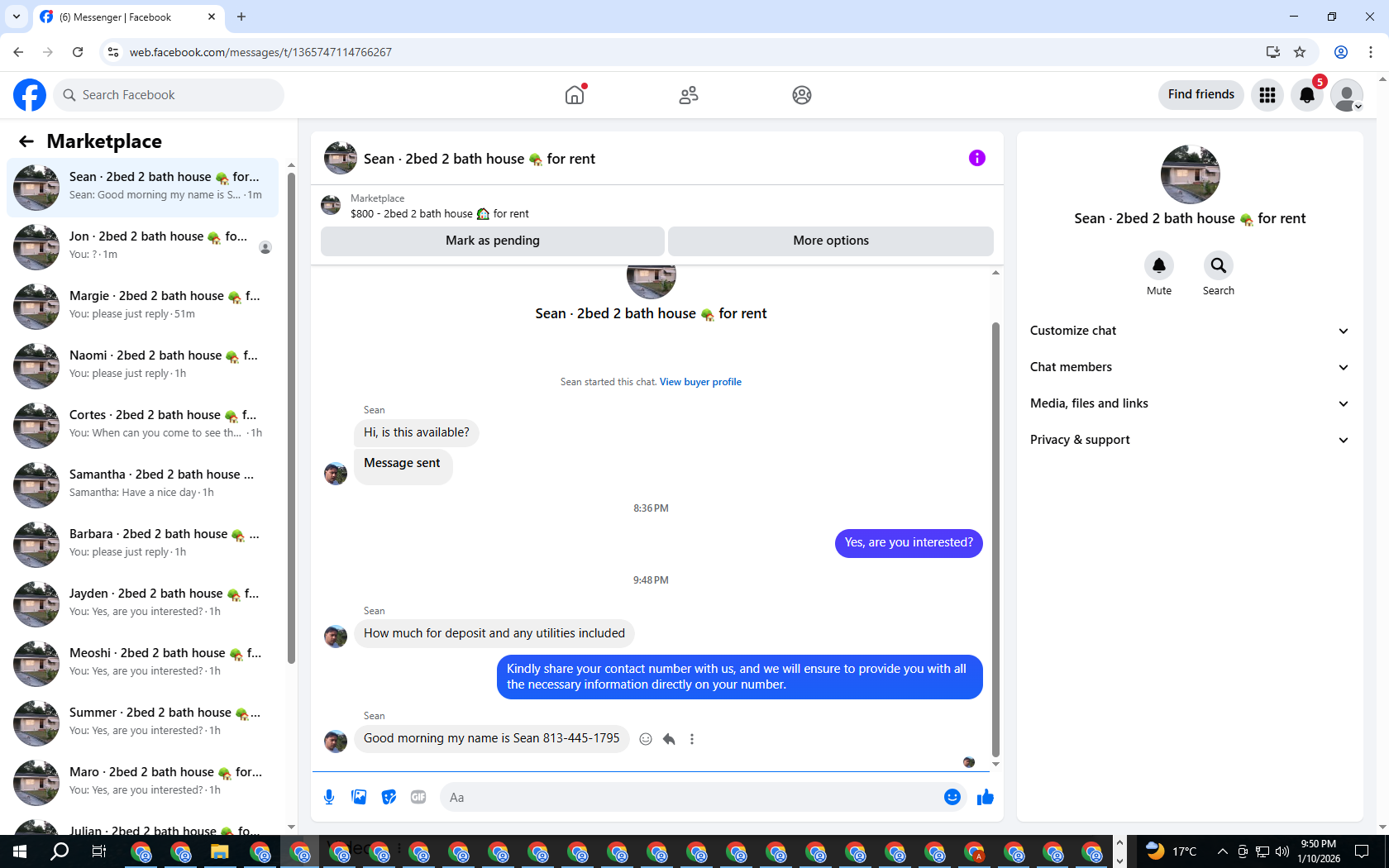Click the listing thumbnail in the right panel
1389x868 pixels.
click(x=1190, y=174)
